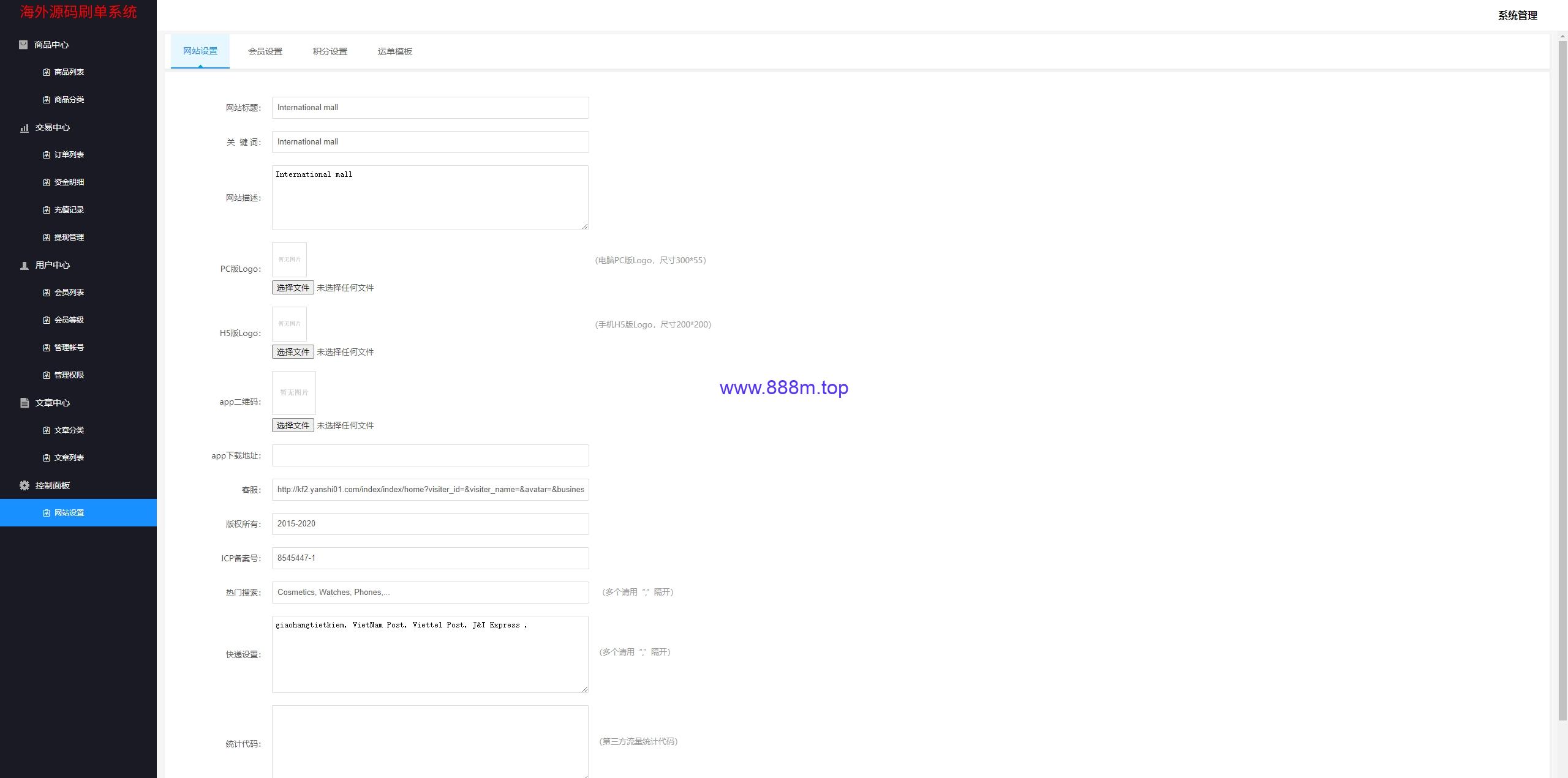This screenshot has height=778, width=1568.
Task: Click the icon beside 商品列表
Action: (x=47, y=72)
